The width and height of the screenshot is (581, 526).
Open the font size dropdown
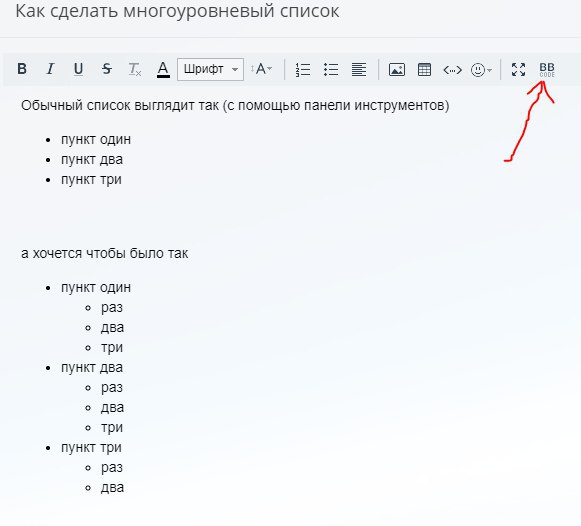point(261,69)
